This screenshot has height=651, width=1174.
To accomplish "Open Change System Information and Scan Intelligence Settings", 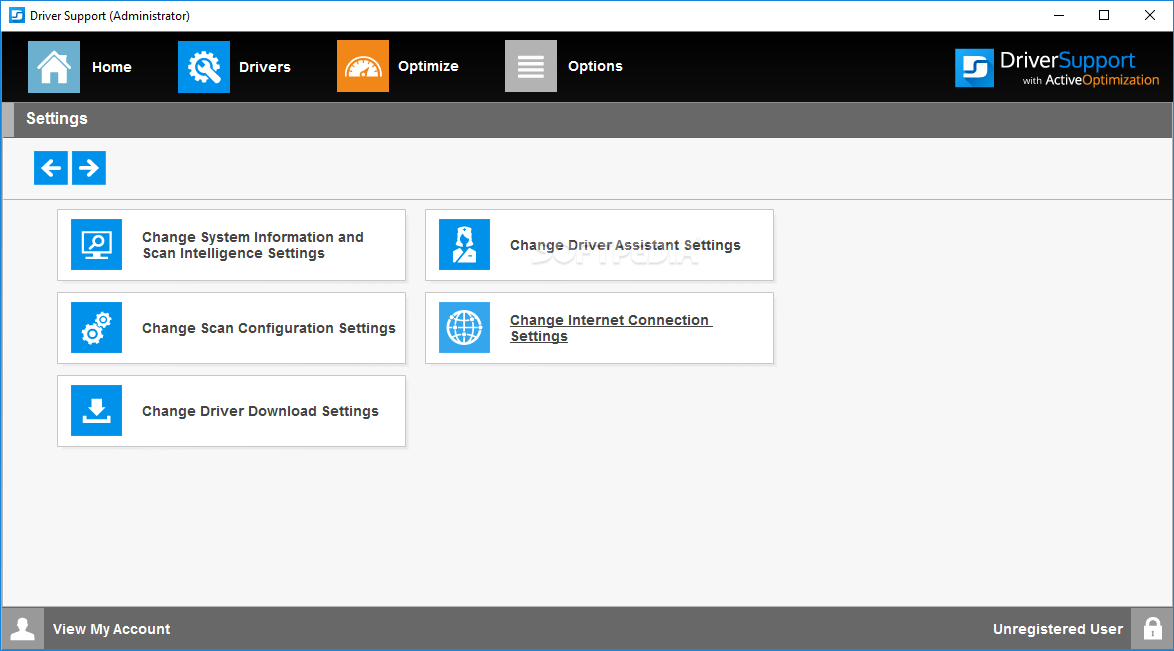I will 231,245.
